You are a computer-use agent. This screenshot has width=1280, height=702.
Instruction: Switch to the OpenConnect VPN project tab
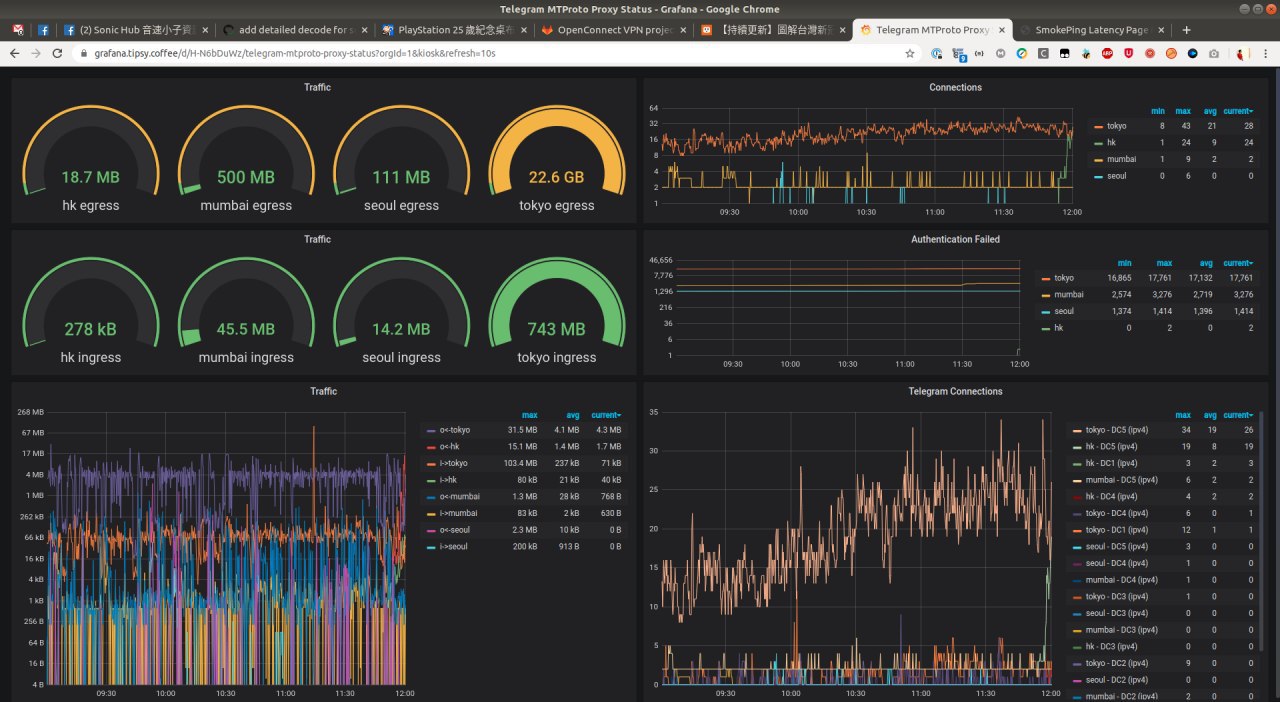pyautogui.click(x=614, y=30)
